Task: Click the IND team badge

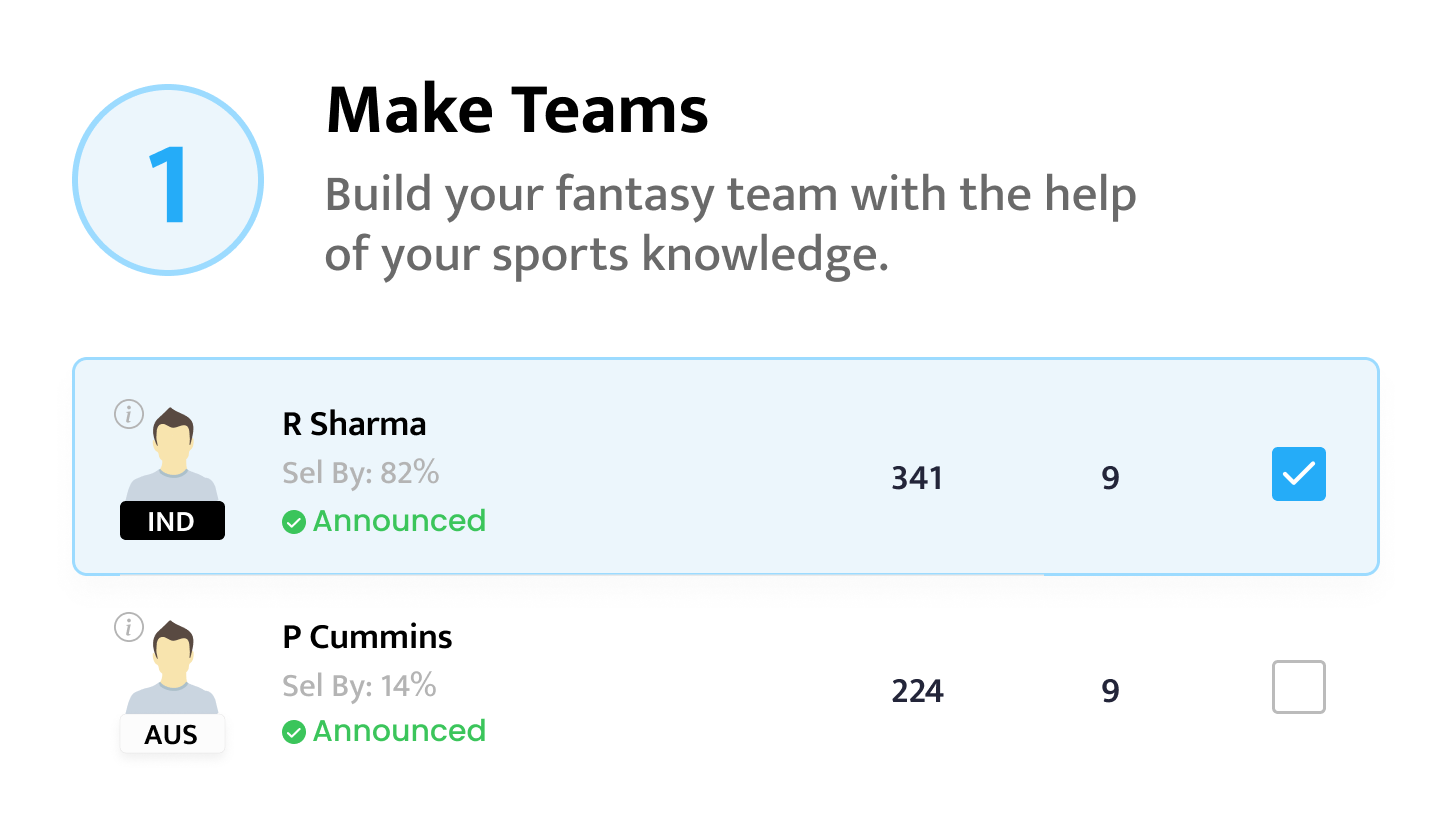Action: pos(172,521)
